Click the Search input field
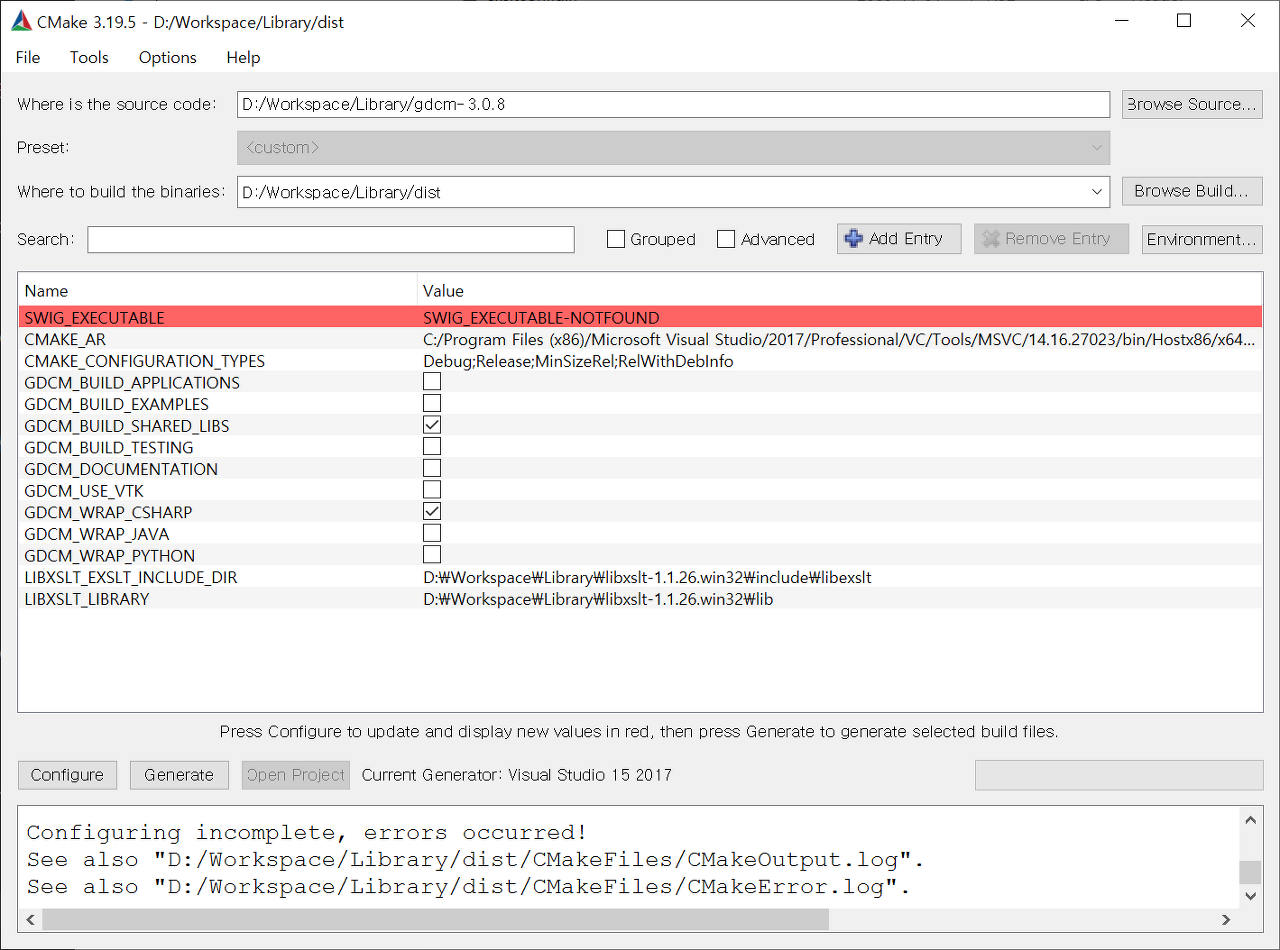 [x=331, y=240]
